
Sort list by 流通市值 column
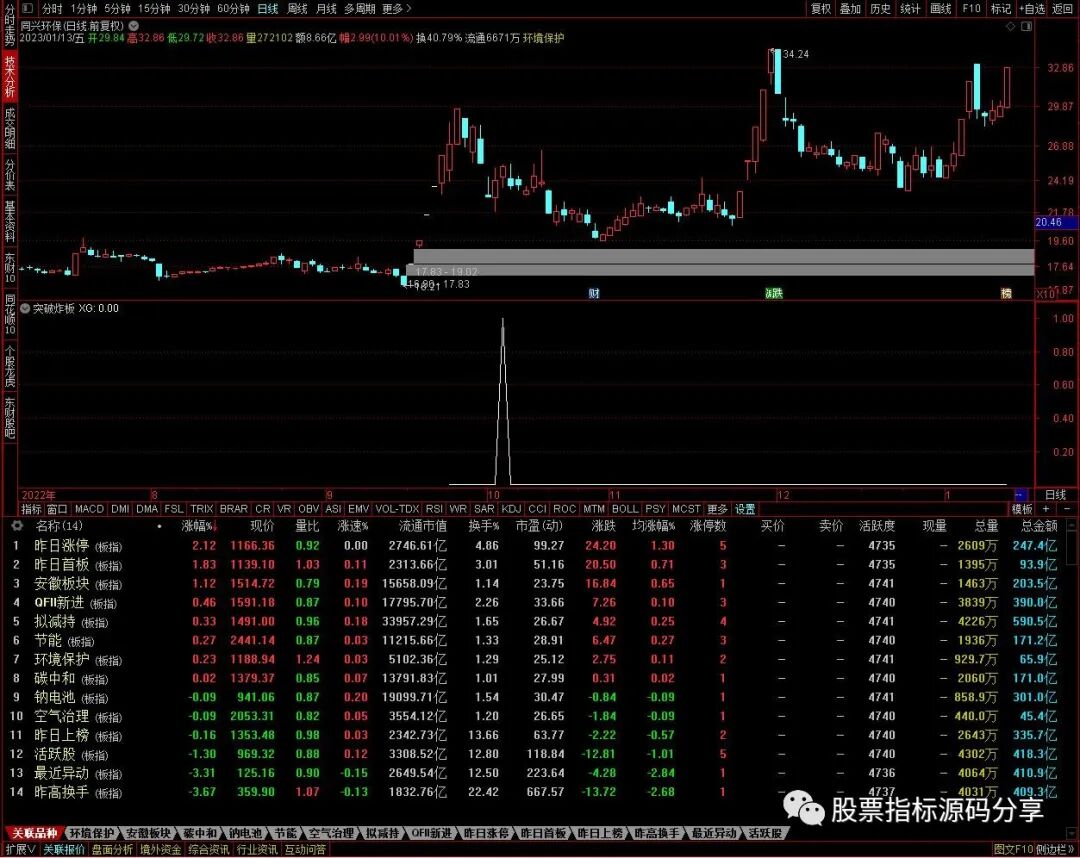click(423, 526)
